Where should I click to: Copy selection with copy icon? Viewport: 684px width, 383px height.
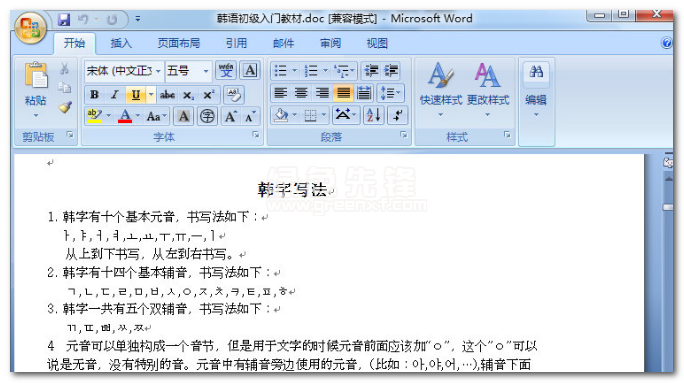tap(65, 88)
